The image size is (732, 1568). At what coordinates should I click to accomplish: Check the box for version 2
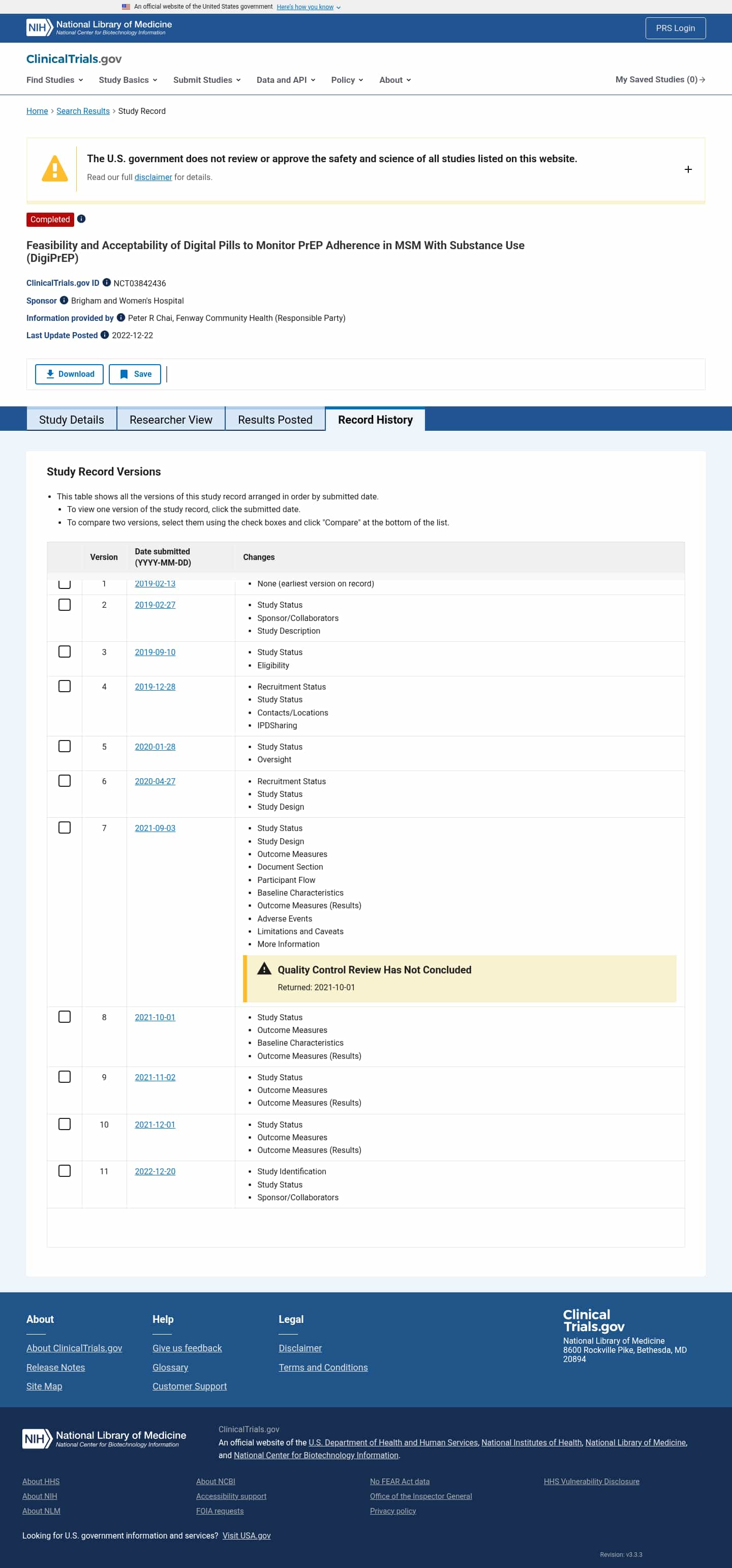(65, 604)
